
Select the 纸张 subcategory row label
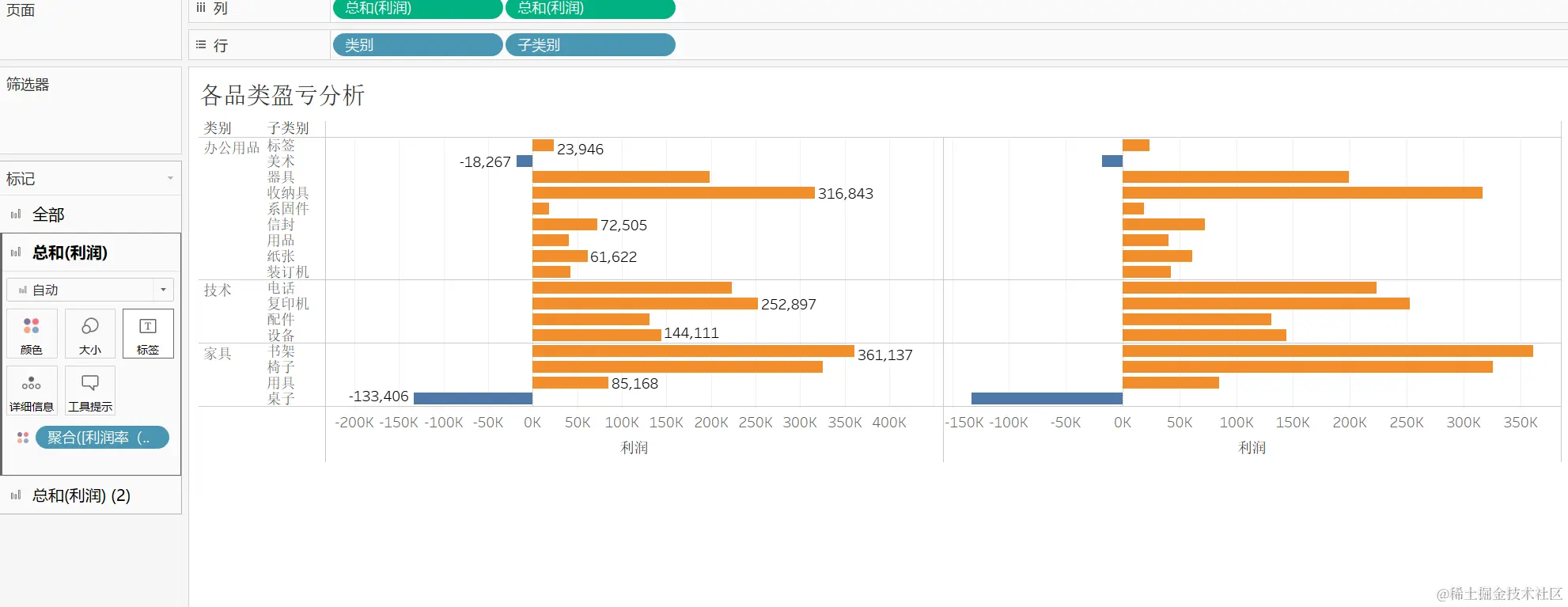pyautogui.click(x=281, y=256)
